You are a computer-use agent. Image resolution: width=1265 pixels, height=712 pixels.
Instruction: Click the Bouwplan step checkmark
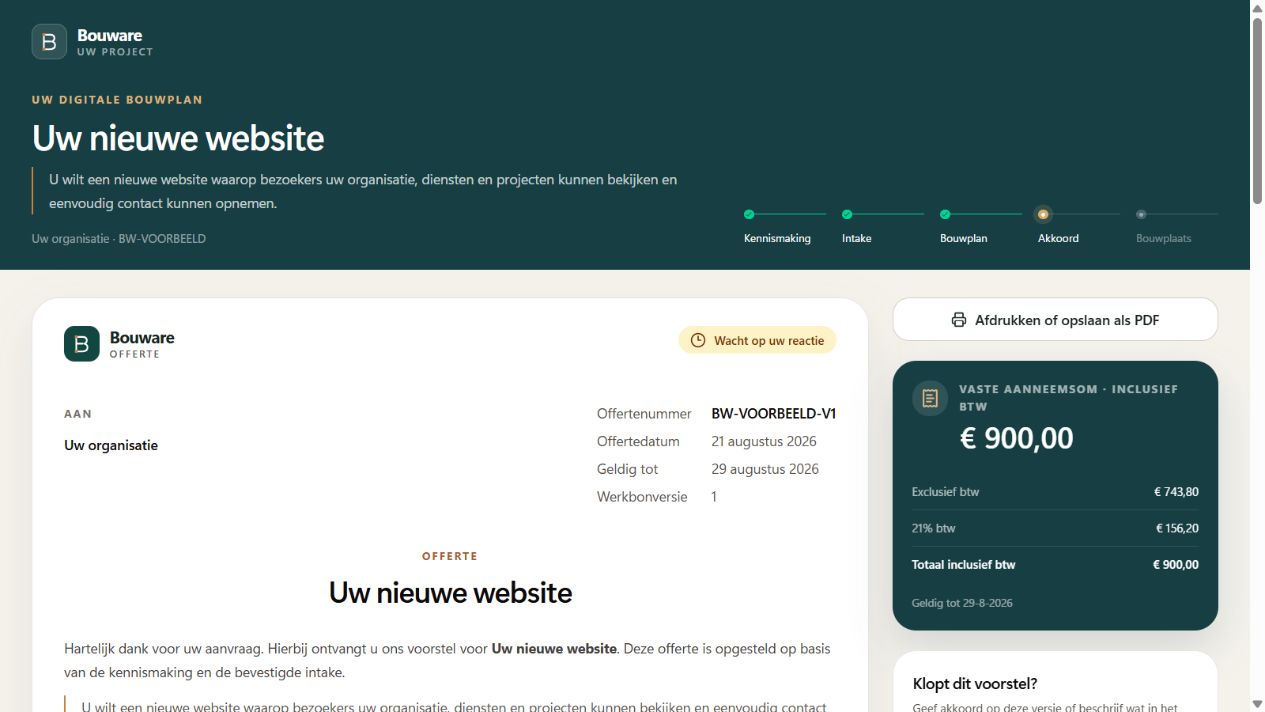point(945,214)
